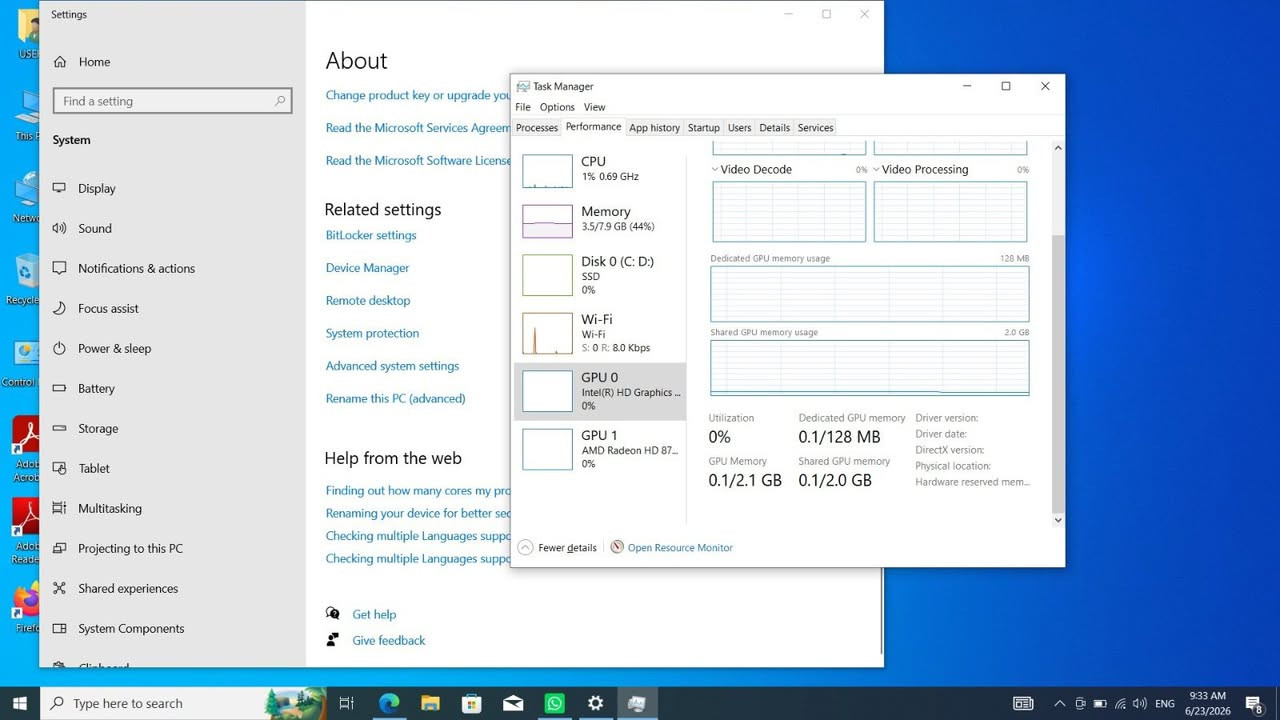Image resolution: width=1280 pixels, height=720 pixels.
Task: Open Task View from the taskbar
Action: point(347,703)
